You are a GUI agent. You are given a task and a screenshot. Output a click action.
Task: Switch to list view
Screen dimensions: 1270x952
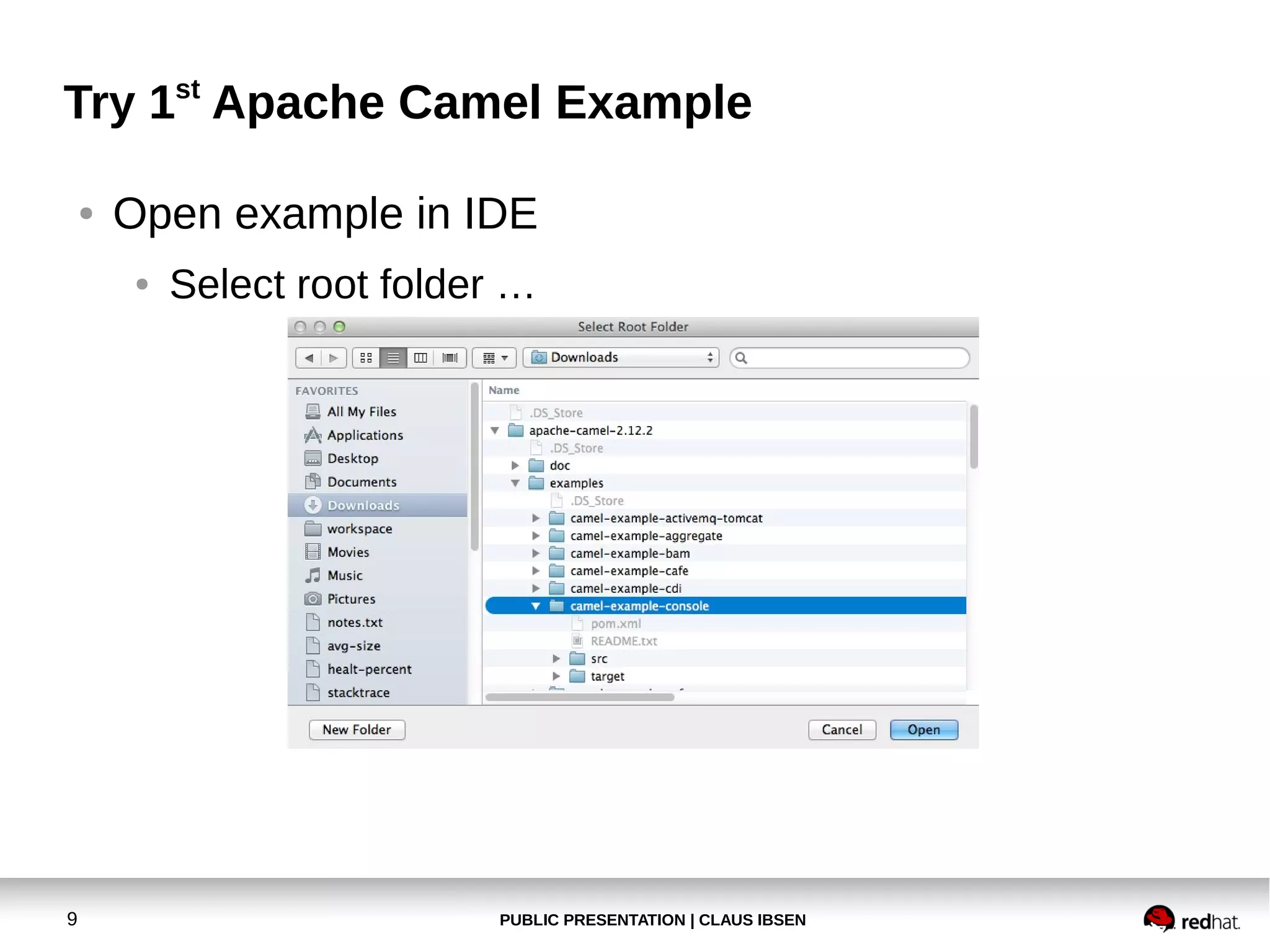click(393, 358)
